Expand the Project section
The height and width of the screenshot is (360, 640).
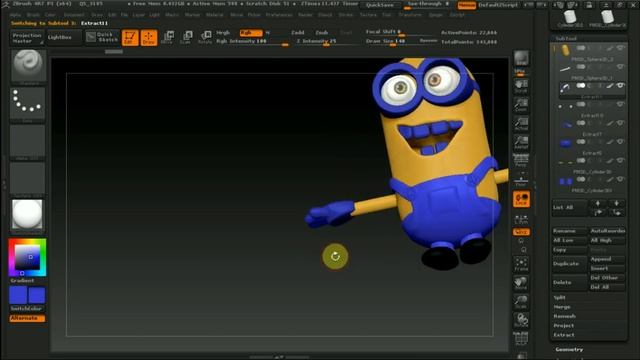(x=564, y=326)
